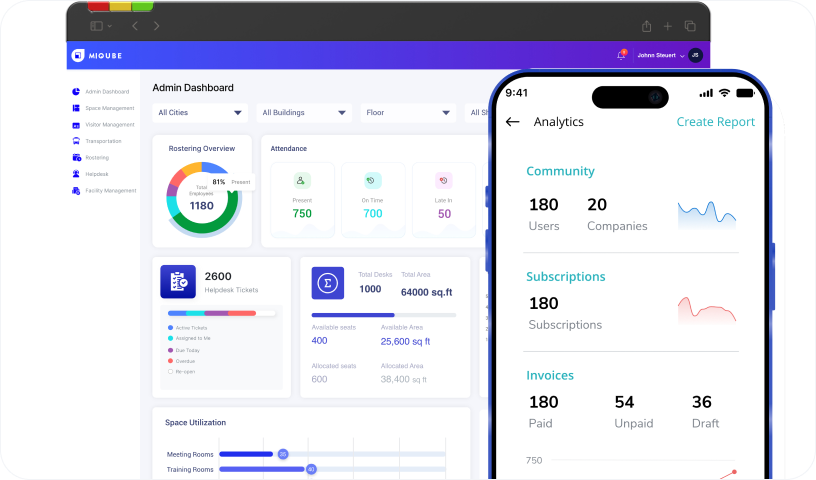Click the Training Rooms utilization slider handle
Viewport: 816px width, 480px height.
(311, 469)
